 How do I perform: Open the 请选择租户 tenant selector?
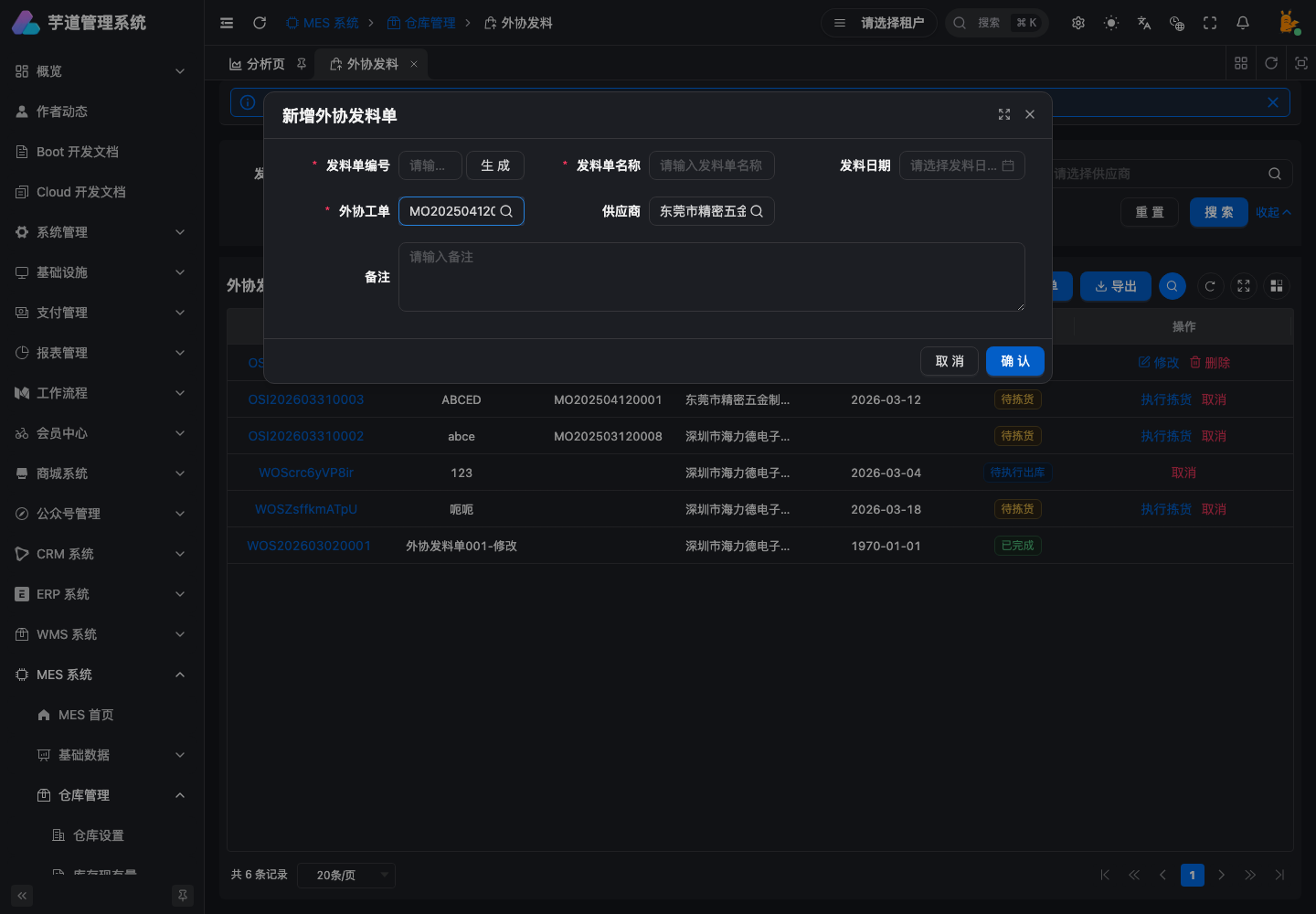[879, 23]
